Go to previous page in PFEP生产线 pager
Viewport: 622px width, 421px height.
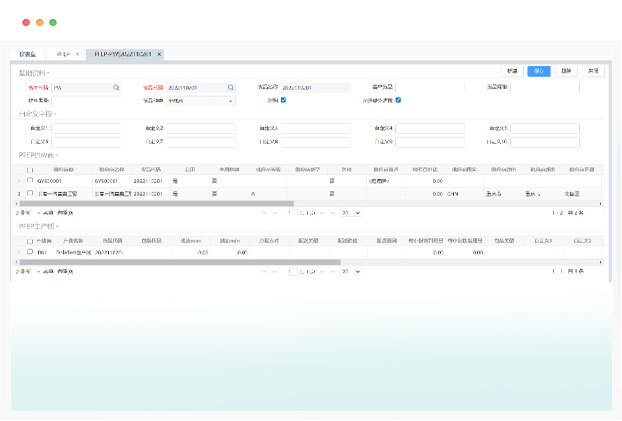click(275, 272)
